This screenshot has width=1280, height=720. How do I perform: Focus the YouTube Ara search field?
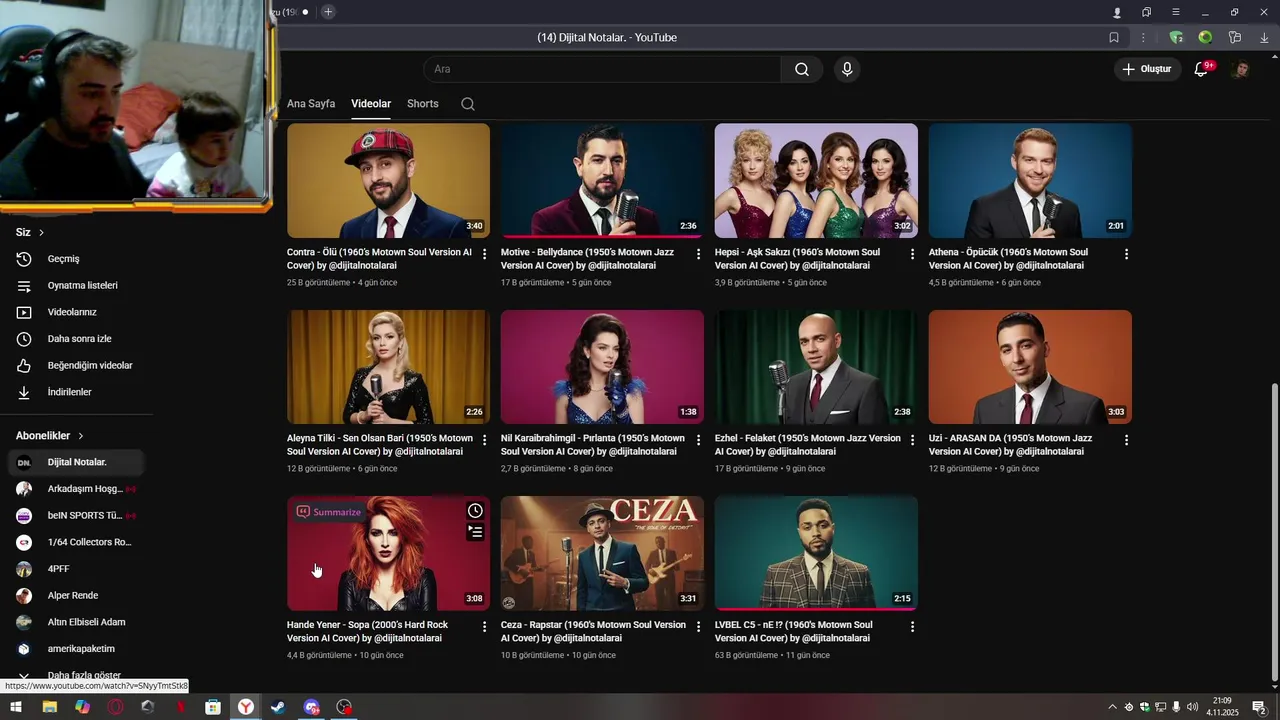(x=602, y=69)
